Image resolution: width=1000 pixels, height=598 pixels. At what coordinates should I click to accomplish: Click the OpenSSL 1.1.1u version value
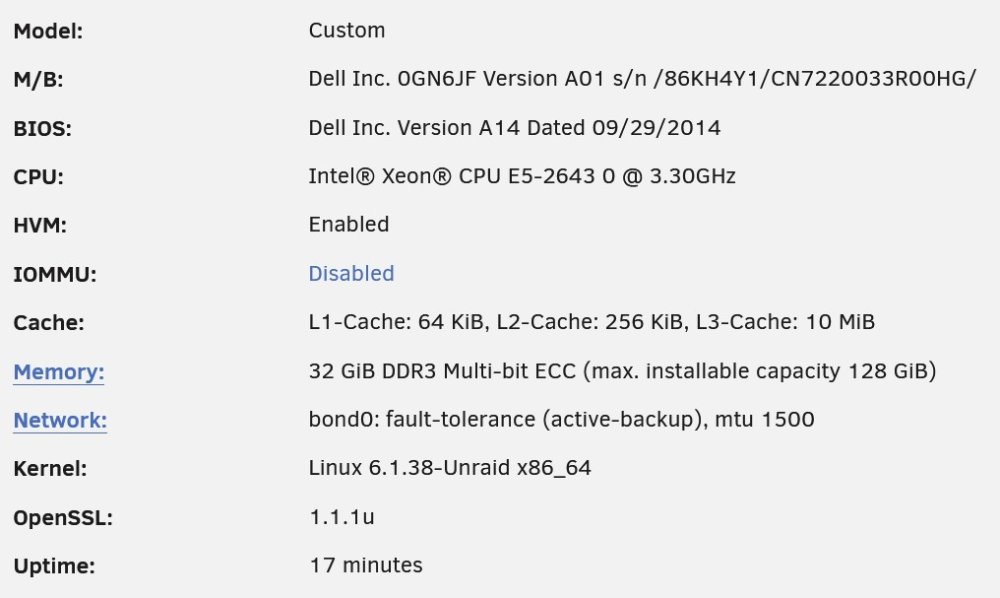point(342,517)
